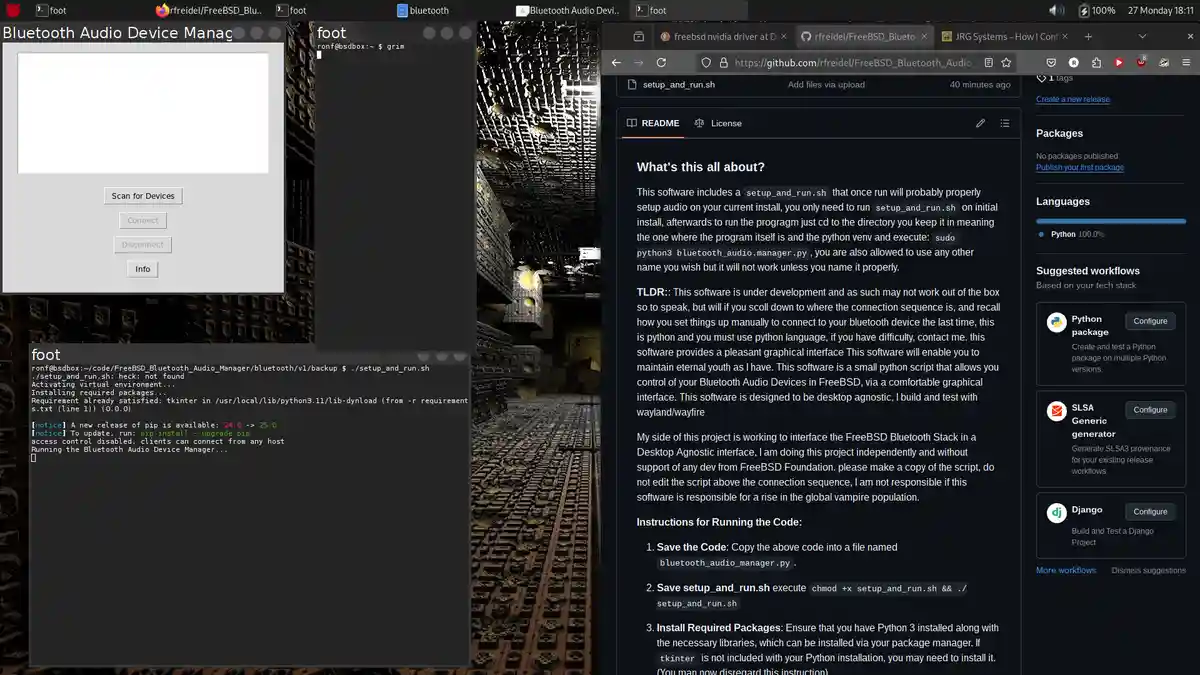
Task: Click the Django workflow icon
Action: click(1056, 513)
